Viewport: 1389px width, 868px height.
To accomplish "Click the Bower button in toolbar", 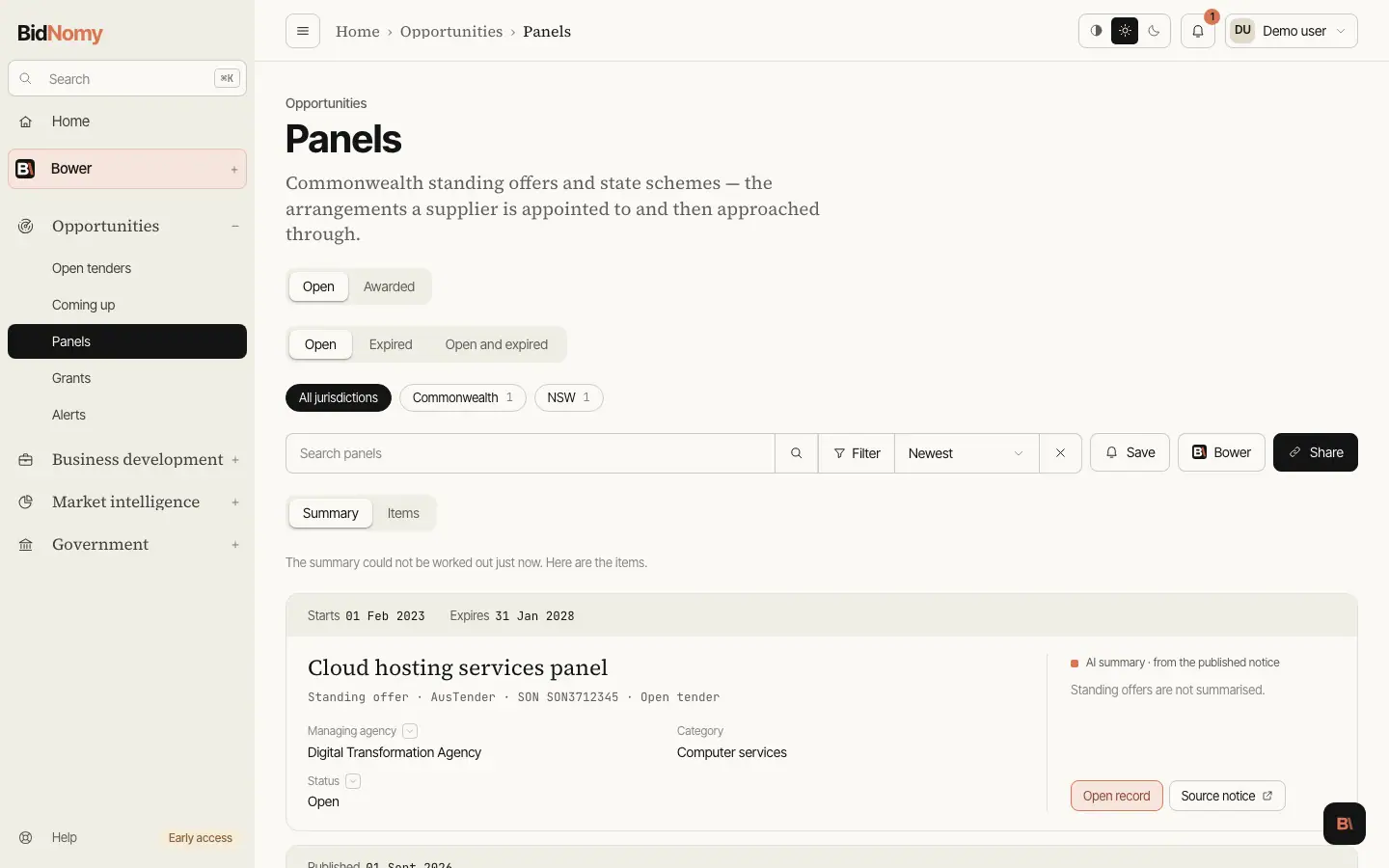I will coord(1221,452).
